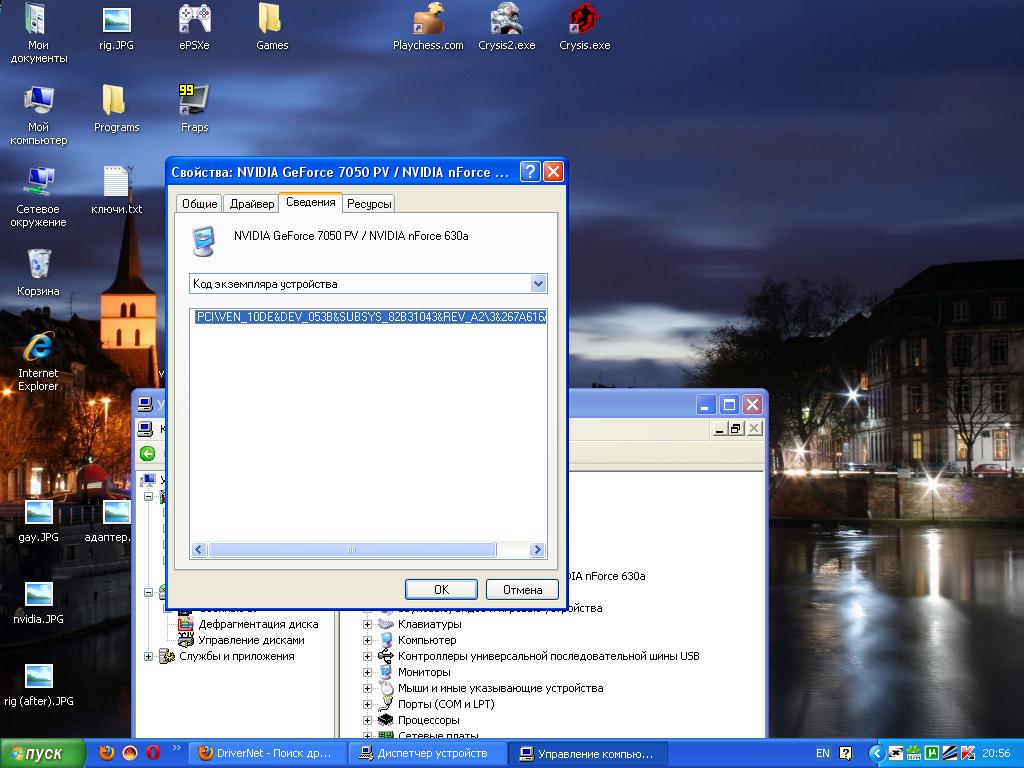Expand the Службы и приложения node
Viewport: 1024px width, 768px height.
tap(149, 656)
